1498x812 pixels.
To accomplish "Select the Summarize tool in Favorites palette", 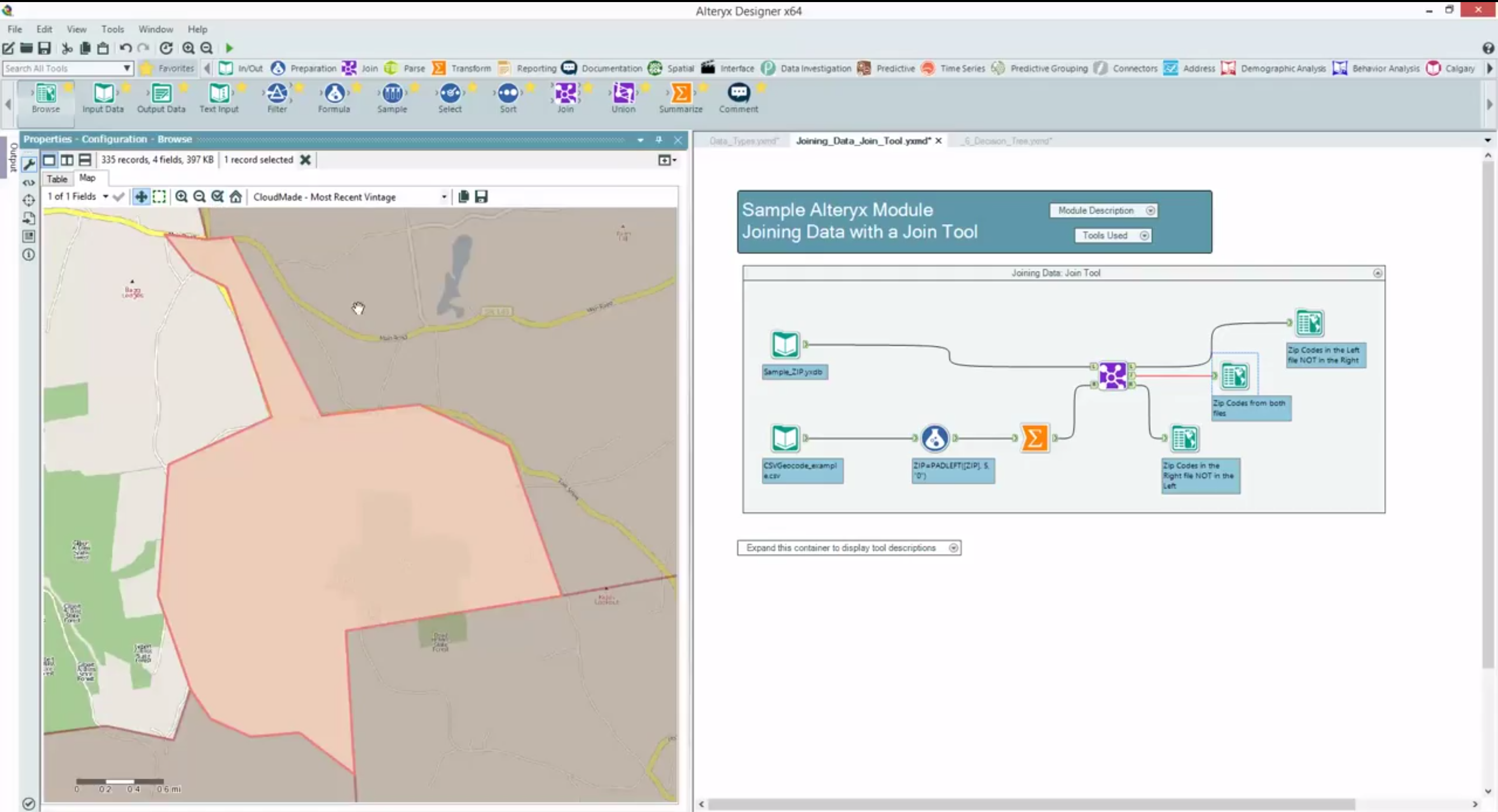I will click(680, 94).
